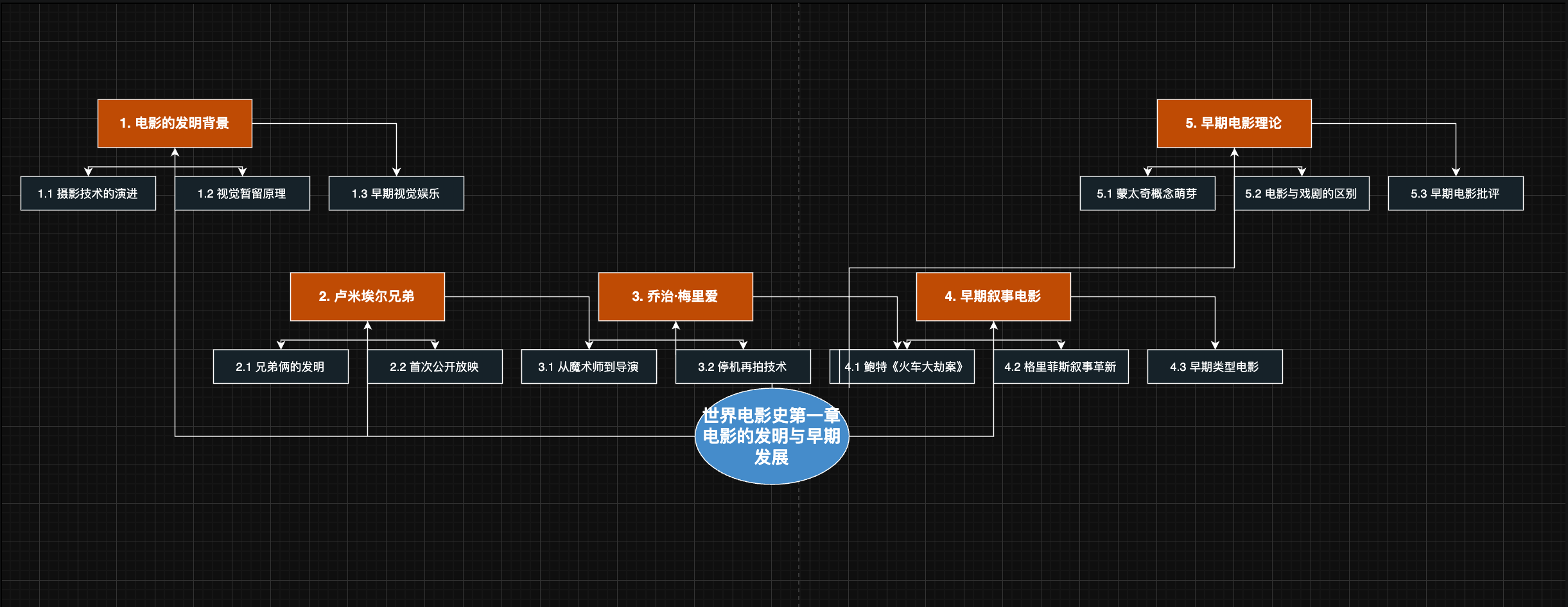Click the node 5.2 电影与戏剧的区别
This screenshot has height=607, width=1568.
(x=1301, y=192)
